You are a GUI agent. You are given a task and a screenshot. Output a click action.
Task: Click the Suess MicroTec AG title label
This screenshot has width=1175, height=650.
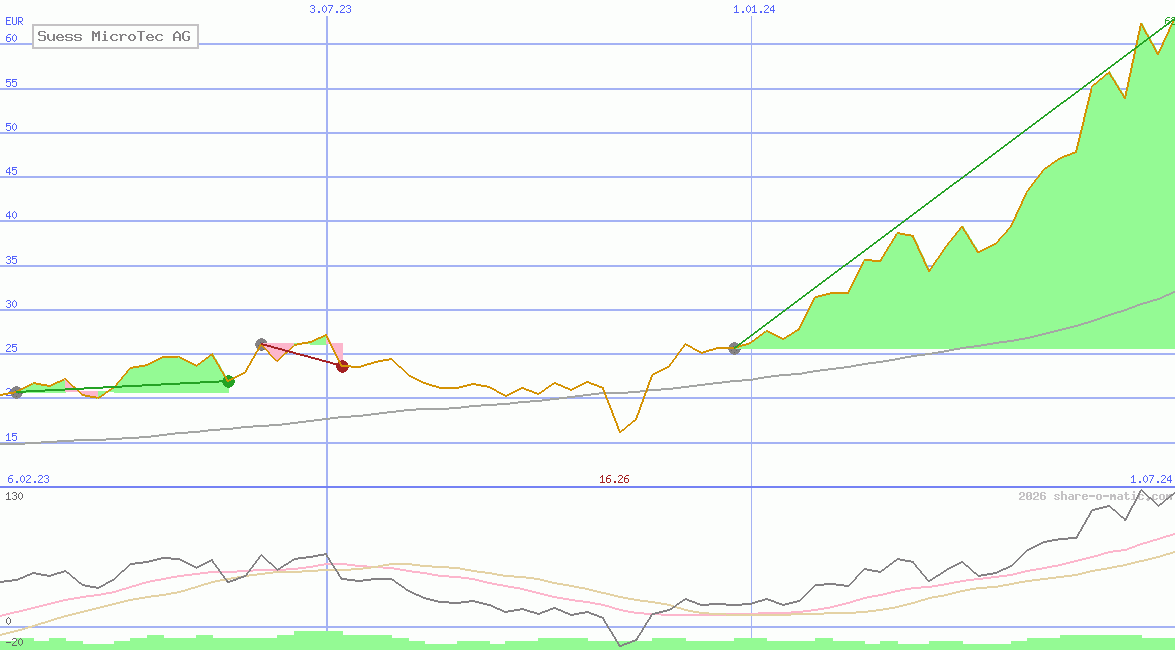(115, 37)
